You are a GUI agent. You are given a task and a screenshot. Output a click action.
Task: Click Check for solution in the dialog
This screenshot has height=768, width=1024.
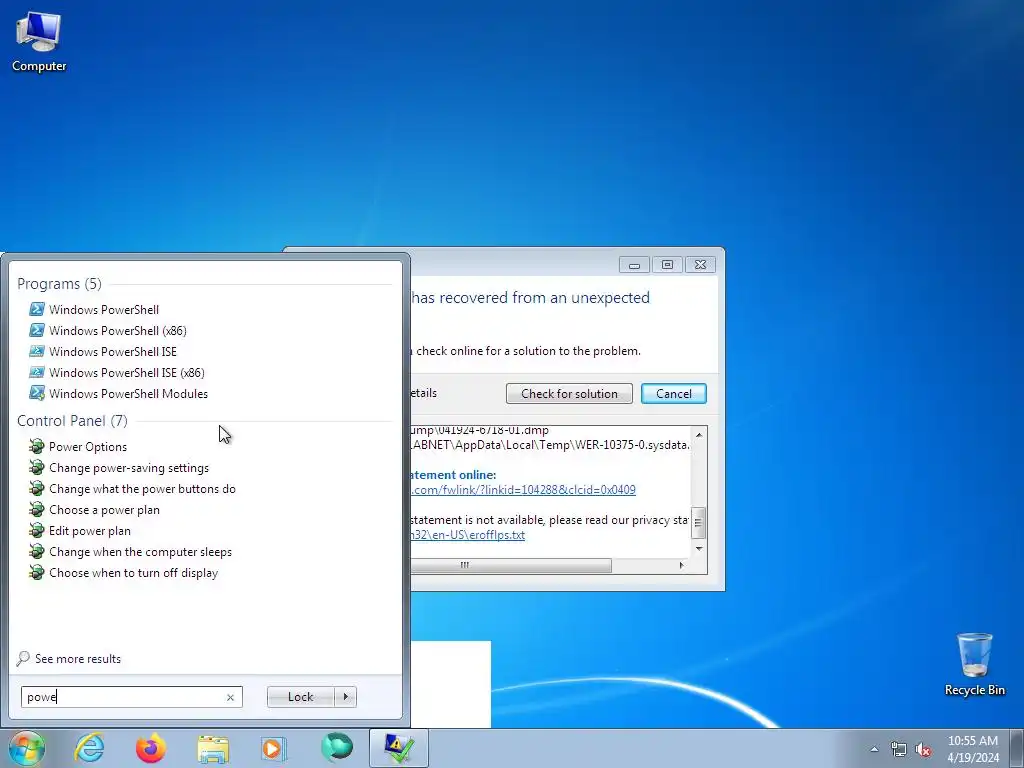[x=569, y=393]
